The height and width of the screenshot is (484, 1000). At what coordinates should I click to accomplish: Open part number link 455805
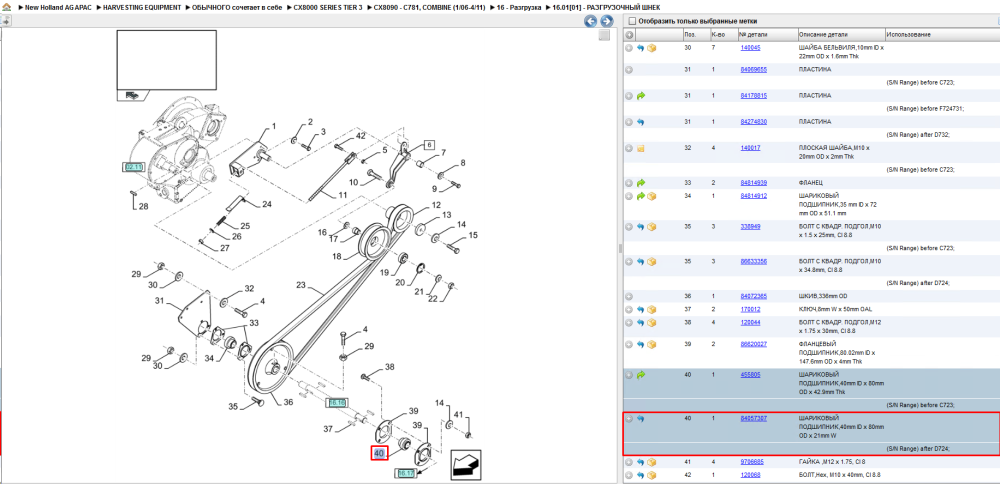pos(750,375)
